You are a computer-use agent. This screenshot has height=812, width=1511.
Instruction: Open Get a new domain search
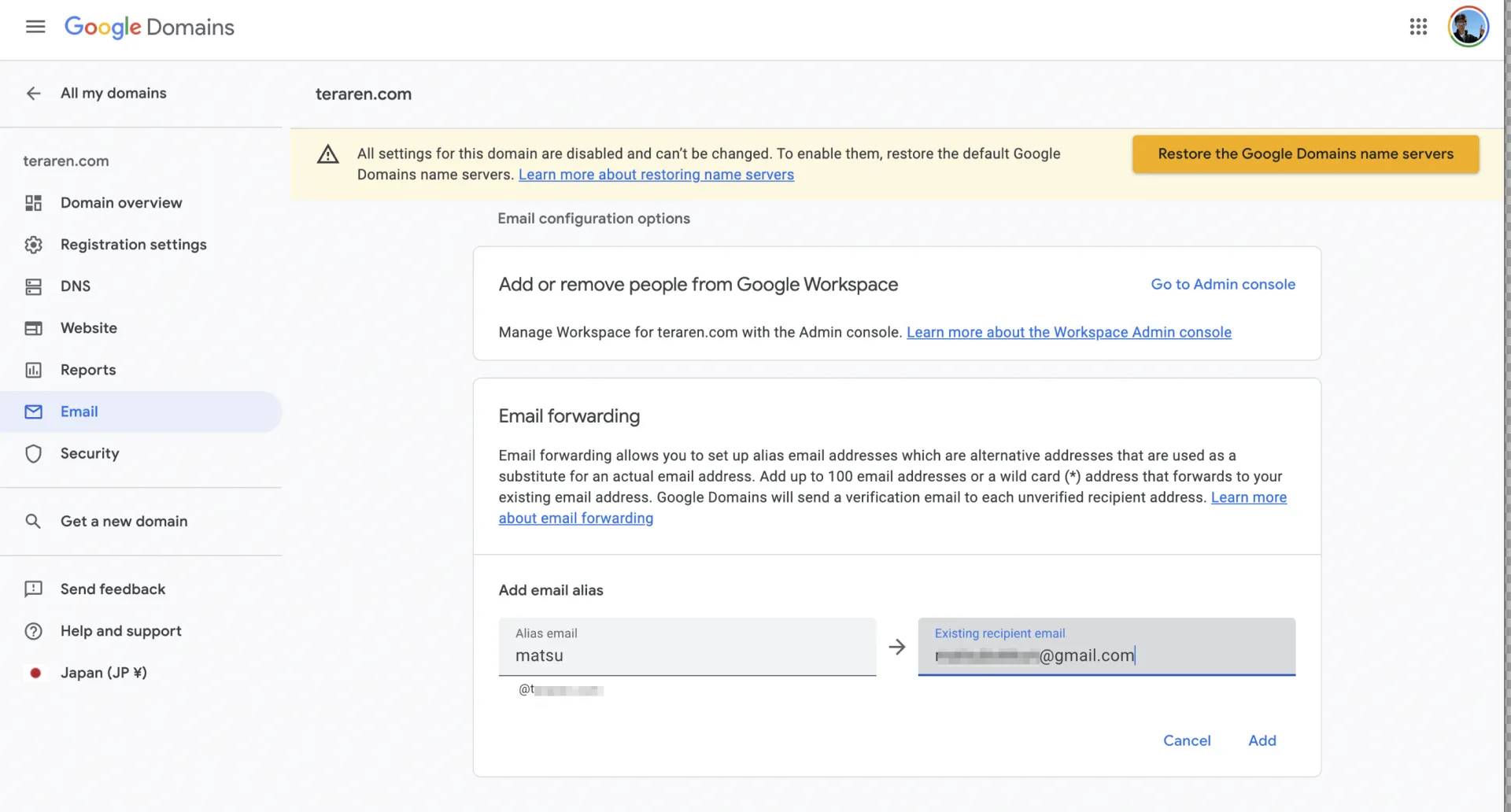(x=124, y=522)
